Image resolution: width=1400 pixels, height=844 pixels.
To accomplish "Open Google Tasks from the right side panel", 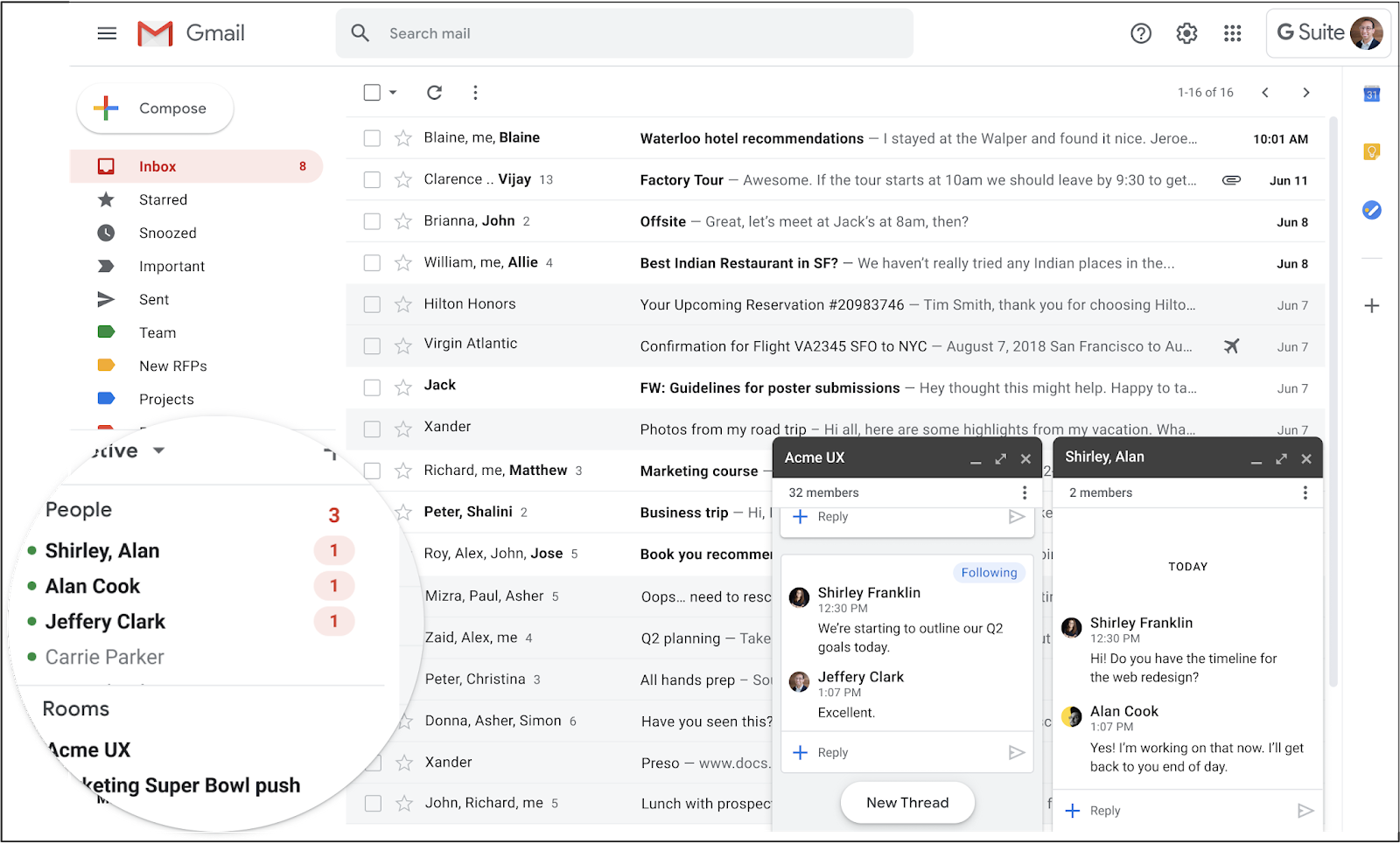I will [x=1371, y=210].
